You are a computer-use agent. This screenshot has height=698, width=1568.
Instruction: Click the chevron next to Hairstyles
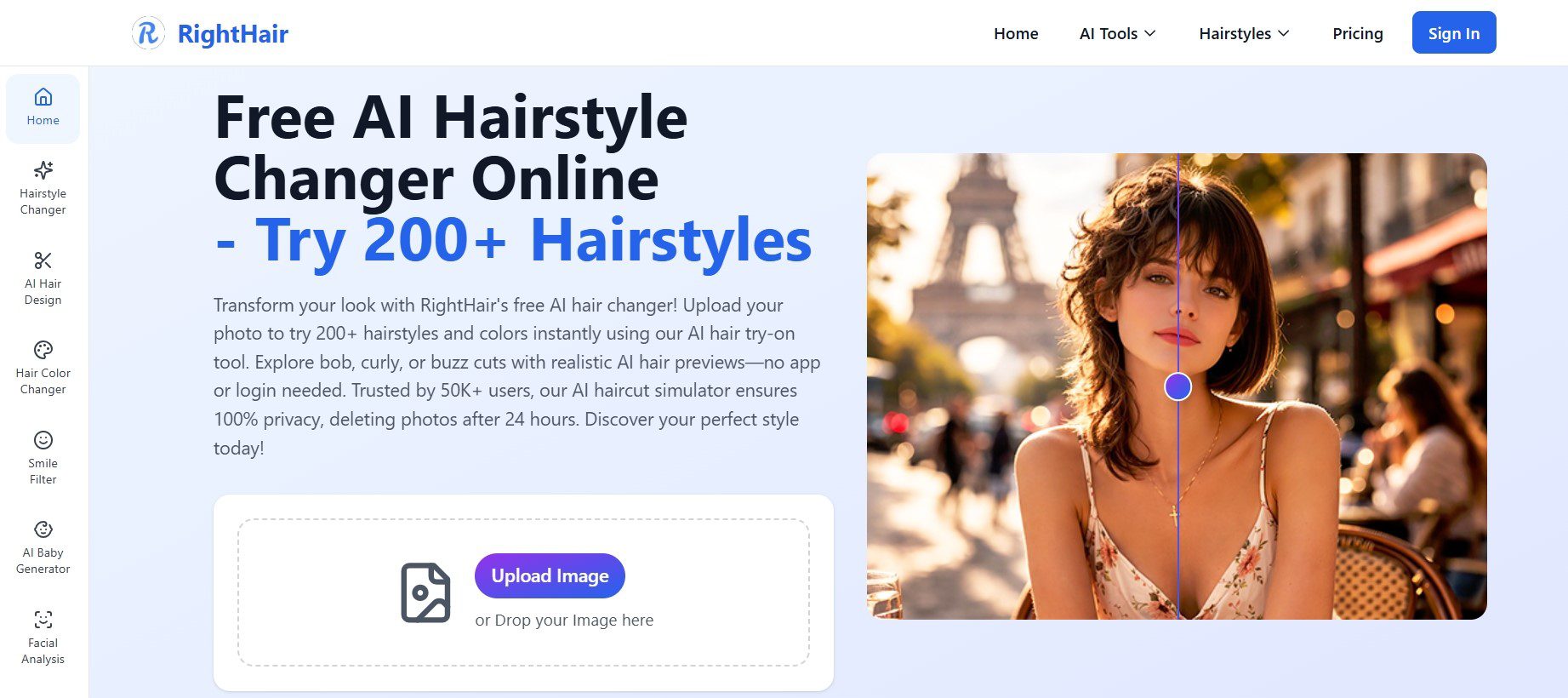pyautogui.click(x=1284, y=34)
